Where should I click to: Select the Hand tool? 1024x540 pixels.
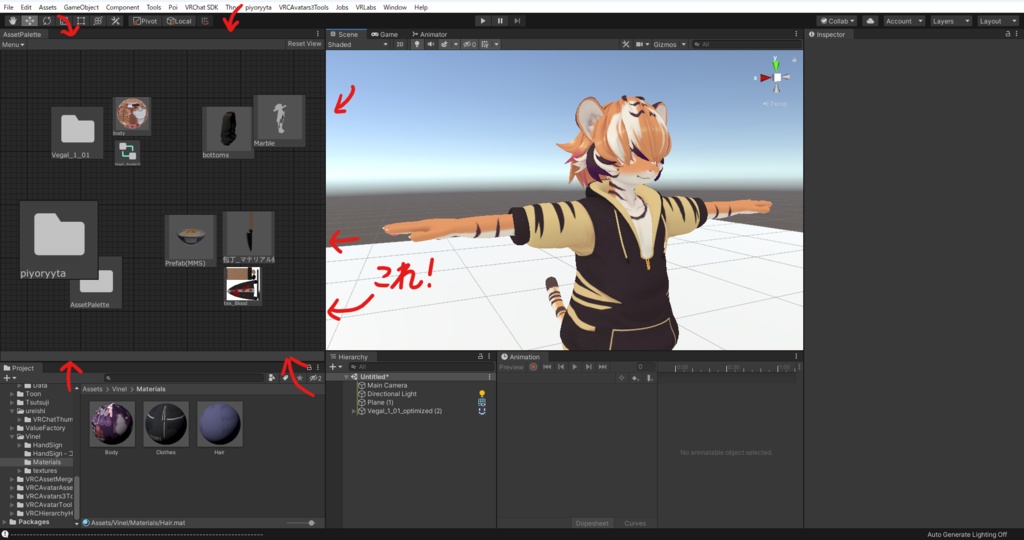(12, 21)
